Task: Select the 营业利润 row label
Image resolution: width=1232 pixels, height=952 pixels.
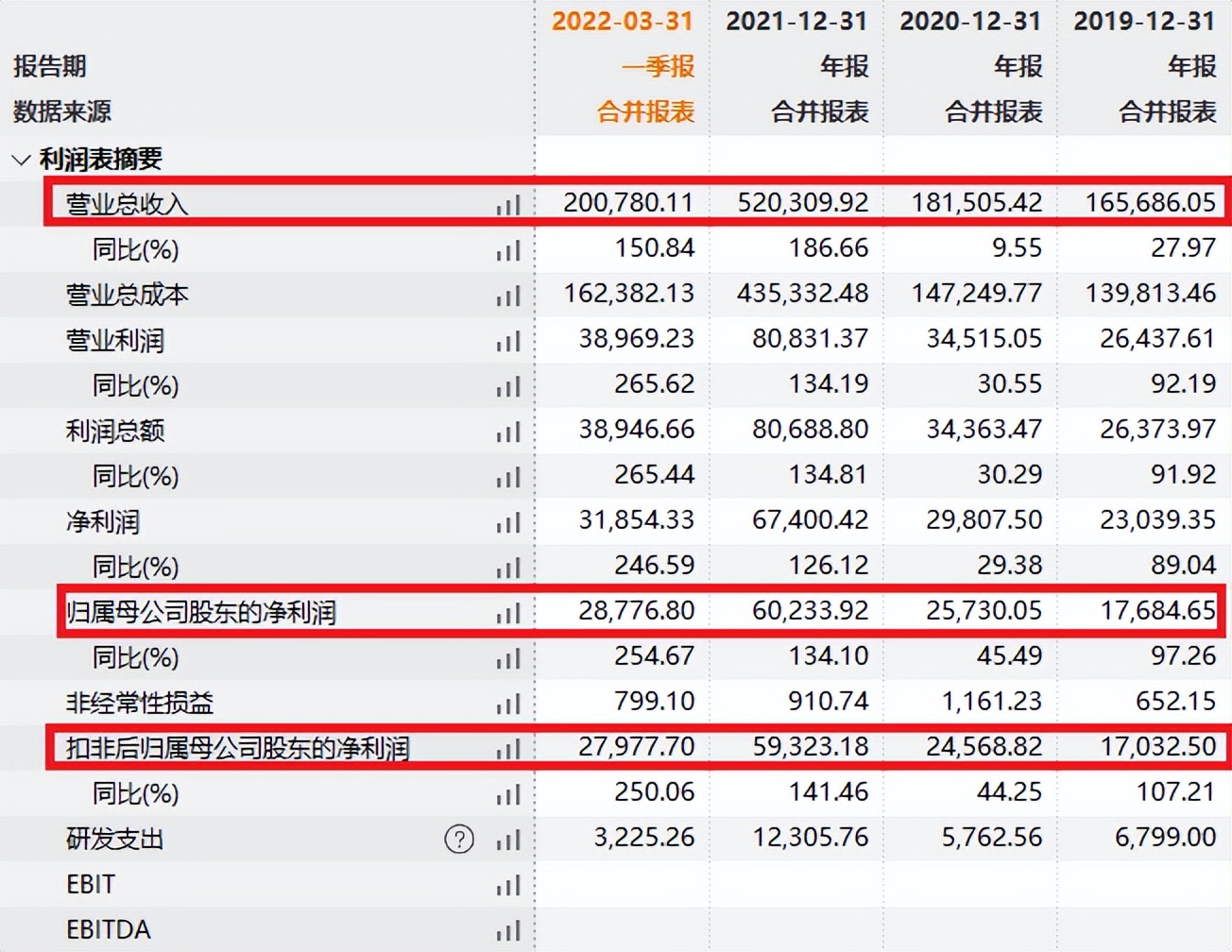Action: (x=114, y=340)
